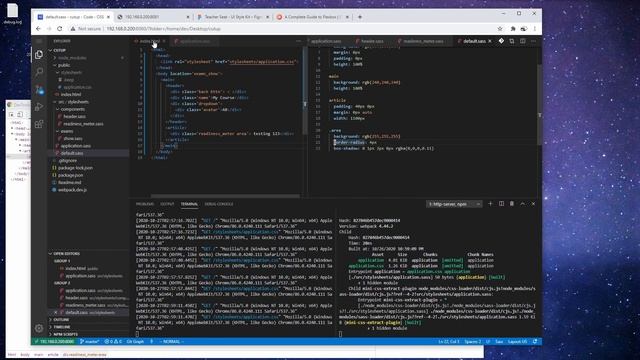Bookmark this page with star icon
The width and height of the screenshot is (640, 360).
500,29
